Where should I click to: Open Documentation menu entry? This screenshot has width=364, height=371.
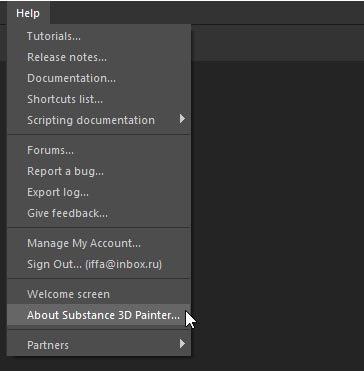coord(99,78)
